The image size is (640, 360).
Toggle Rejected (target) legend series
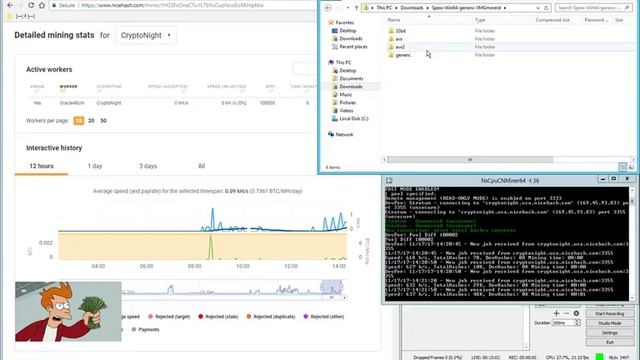[x=169, y=317]
